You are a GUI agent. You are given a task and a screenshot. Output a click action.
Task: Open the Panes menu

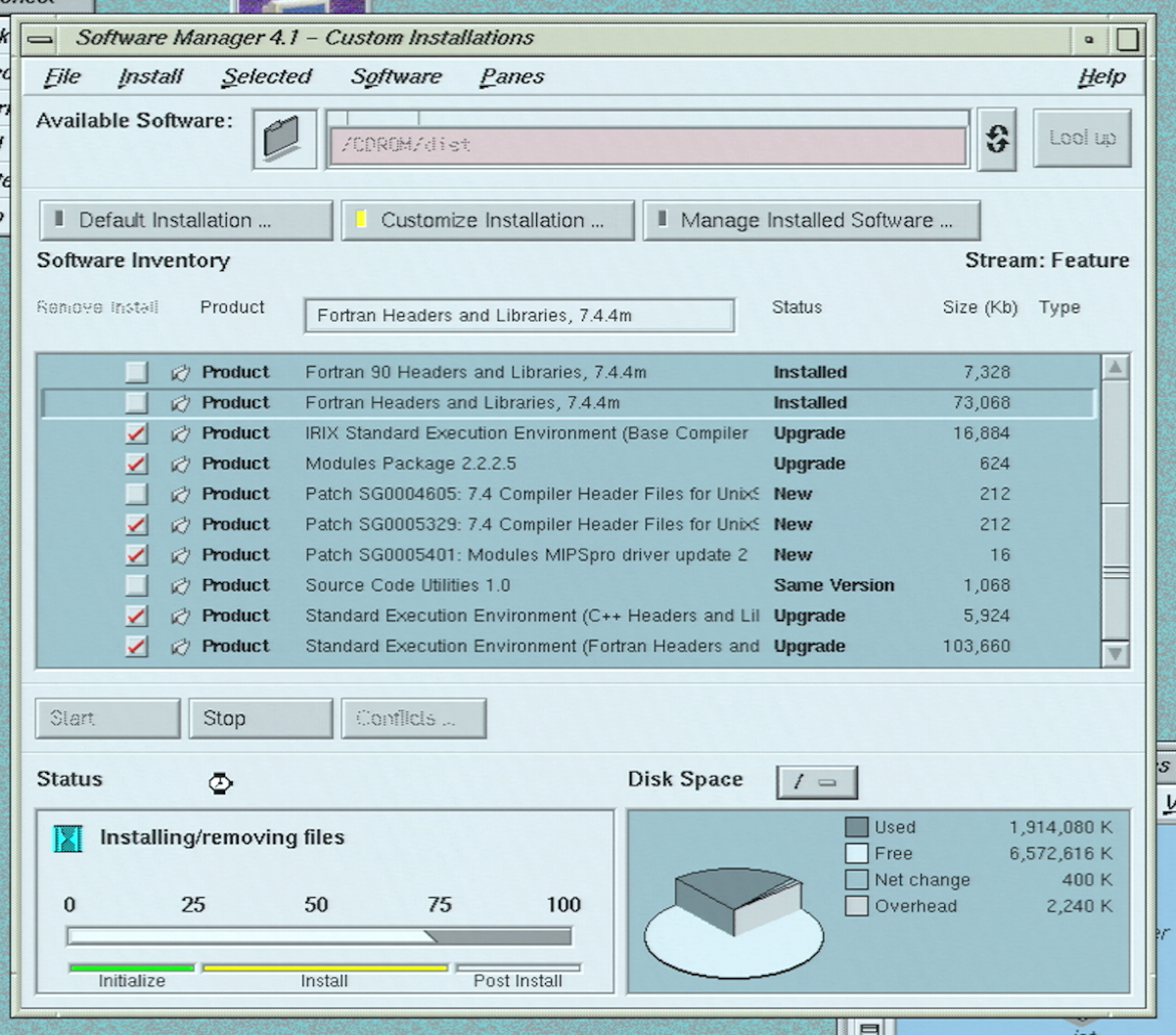tap(511, 76)
